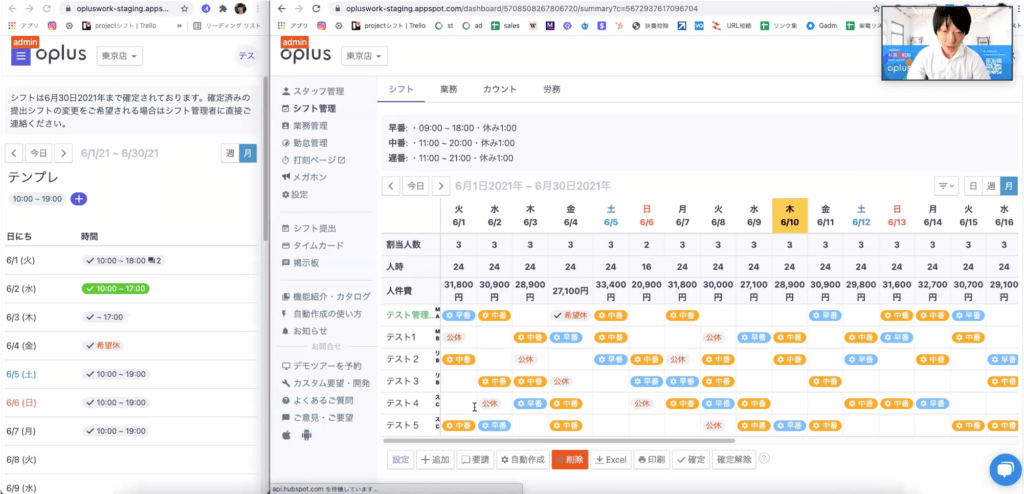The image size is (1024, 494).
Task: Click the green 10:00 ~ 17:00 shift on 6/2
Action: pyautogui.click(x=116, y=289)
